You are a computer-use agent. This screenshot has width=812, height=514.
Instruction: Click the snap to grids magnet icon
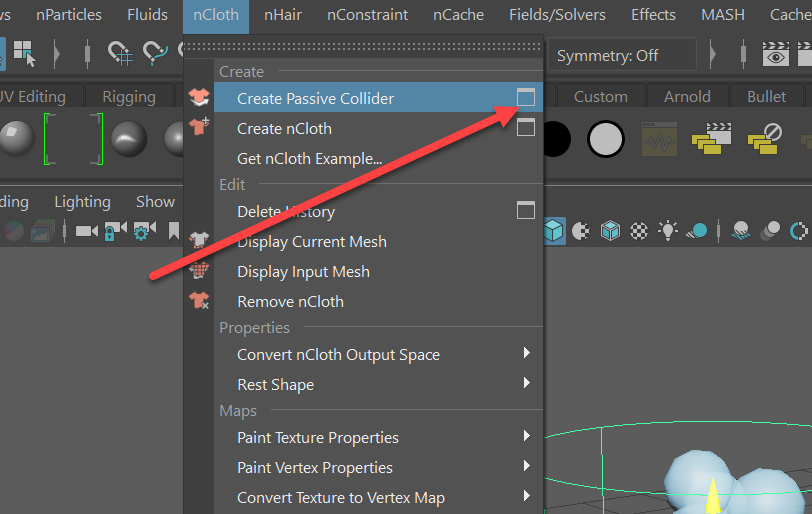tap(120, 53)
